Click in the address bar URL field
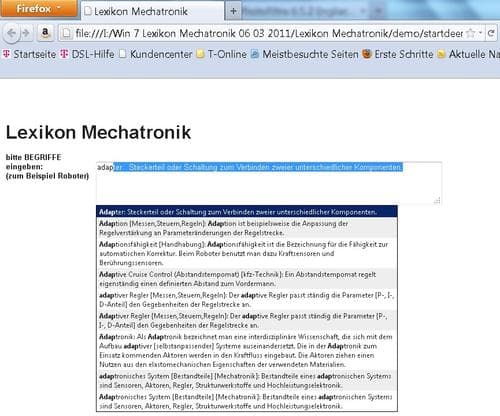 tap(268, 33)
